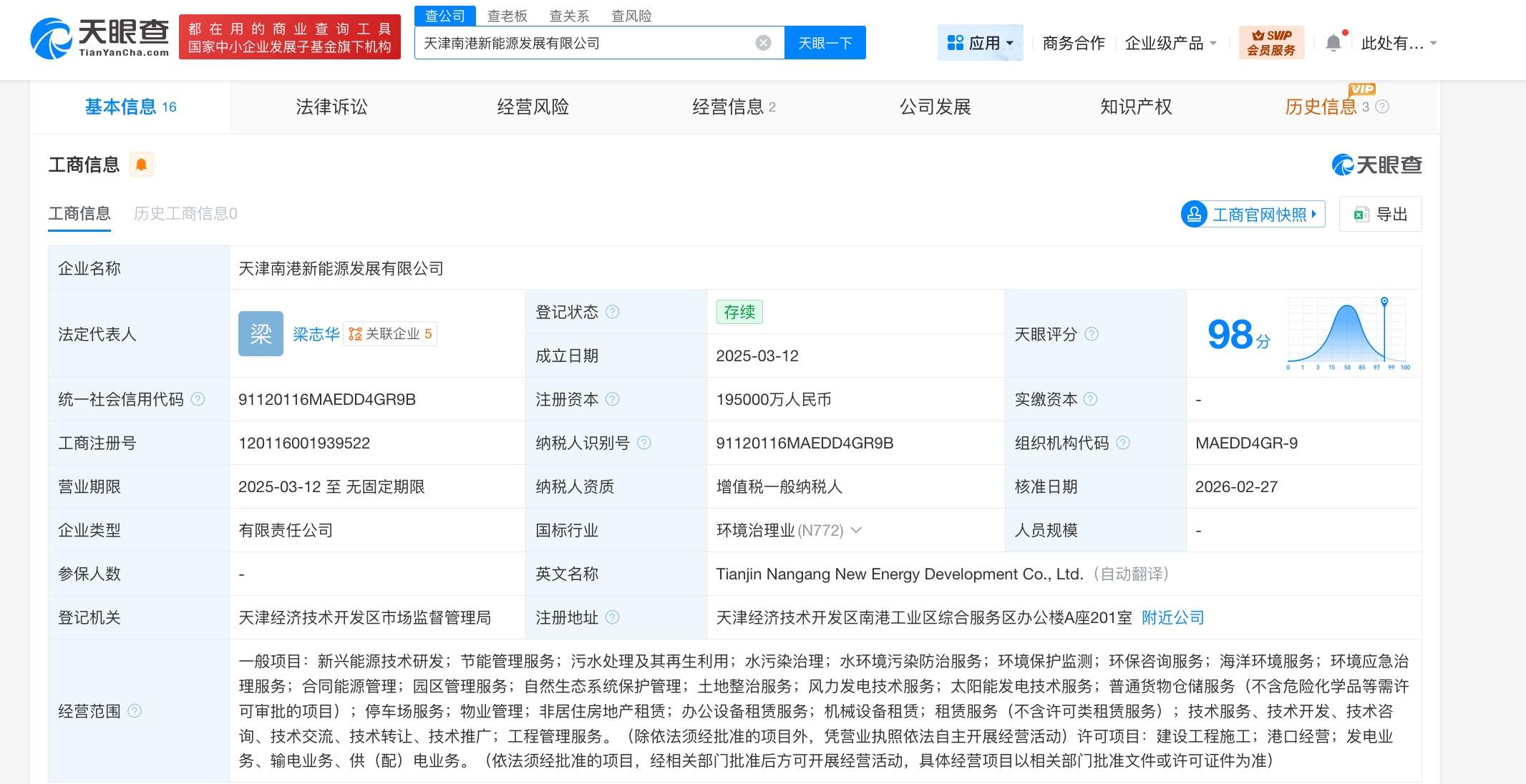Switch to the 法律诉讼 tab
The width and height of the screenshot is (1526, 784).
[x=331, y=107]
